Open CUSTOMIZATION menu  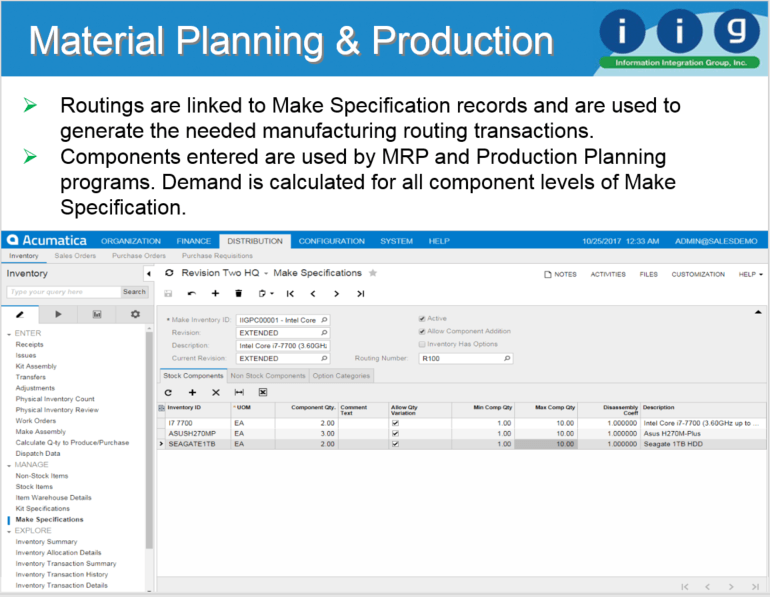pyautogui.click(x=698, y=274)
